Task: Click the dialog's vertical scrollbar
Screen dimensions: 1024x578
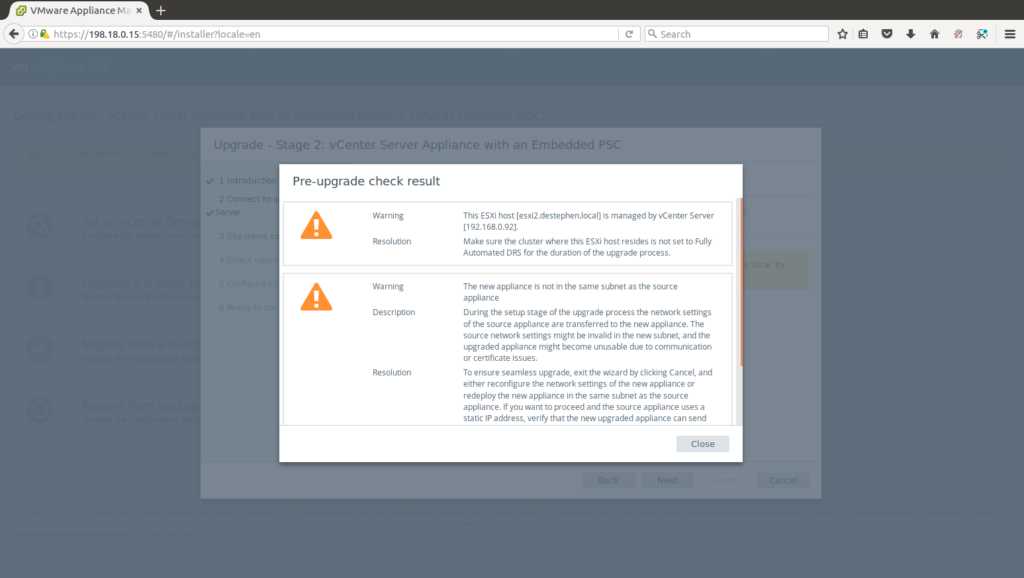Action: tap(741, 282)
